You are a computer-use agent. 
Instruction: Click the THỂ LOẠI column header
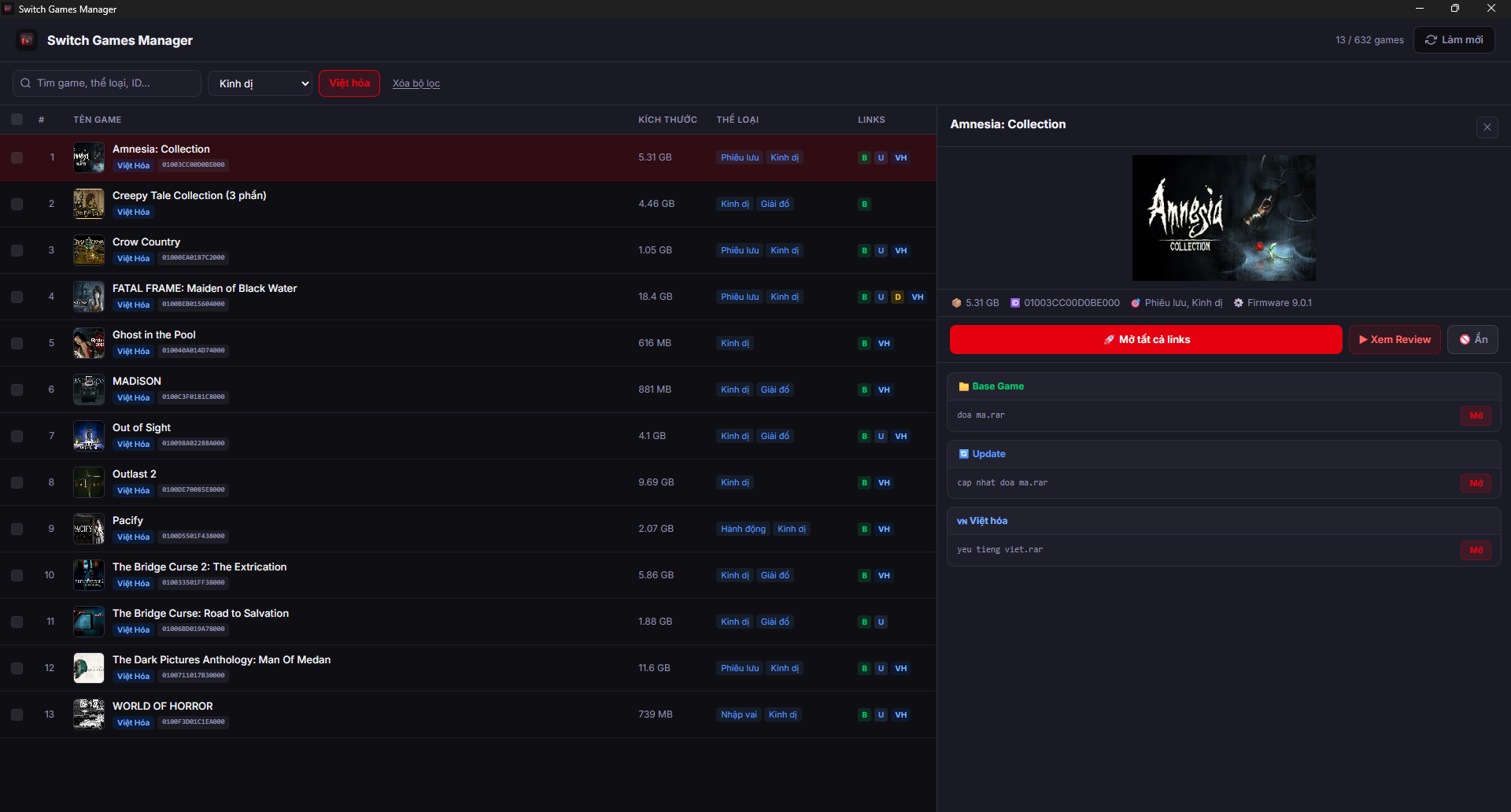coord(737,120)
